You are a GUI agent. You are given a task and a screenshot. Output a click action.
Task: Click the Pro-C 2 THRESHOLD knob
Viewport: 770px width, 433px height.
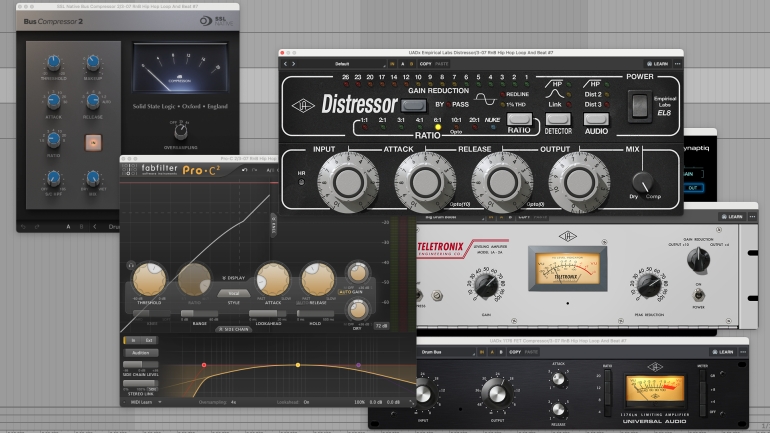[x=149, y=279]
